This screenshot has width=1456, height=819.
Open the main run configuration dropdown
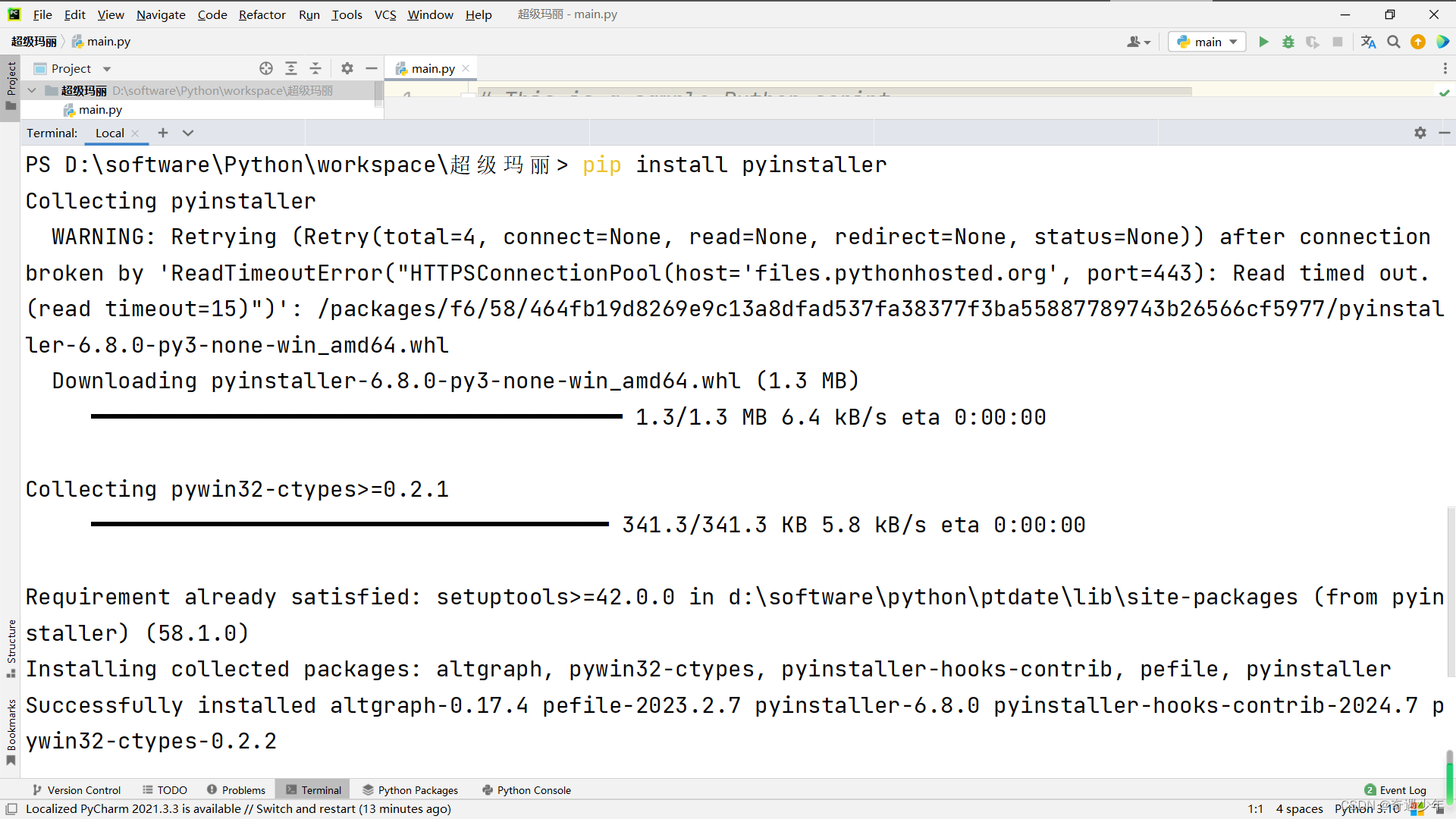tap(1207, 42)
